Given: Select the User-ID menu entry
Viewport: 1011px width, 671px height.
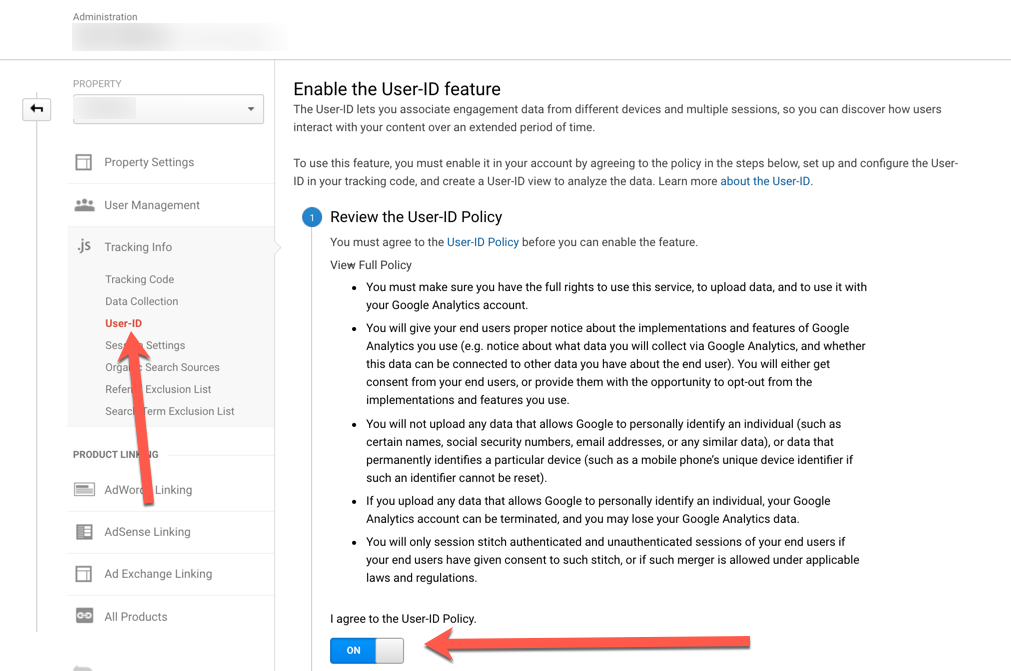Looking at the screenshot, I should (124, 323).
